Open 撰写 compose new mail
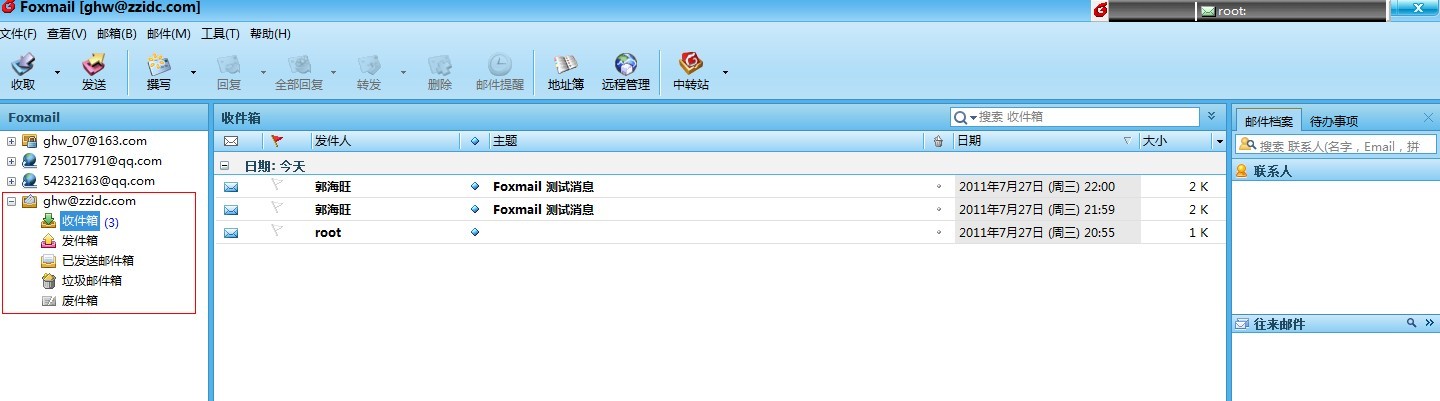The width and height of the screenshot is (1440, 401). click(159, 72)
